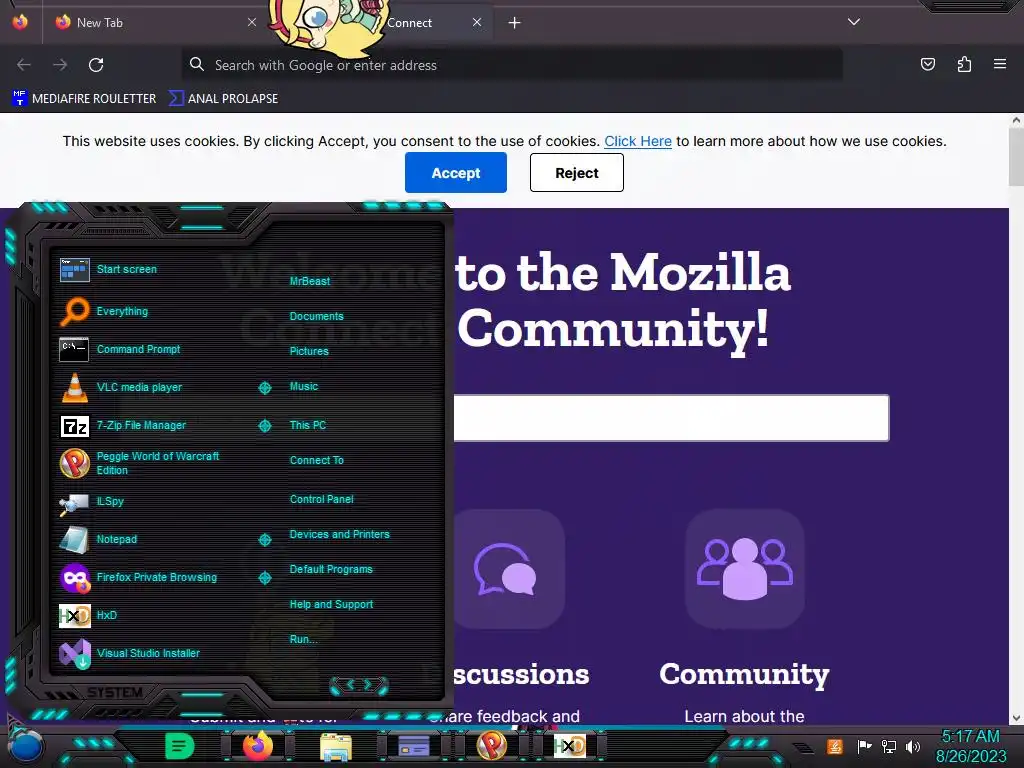Open Documents from start menu
Screen dimensions: 1024x768
[316, 316]
